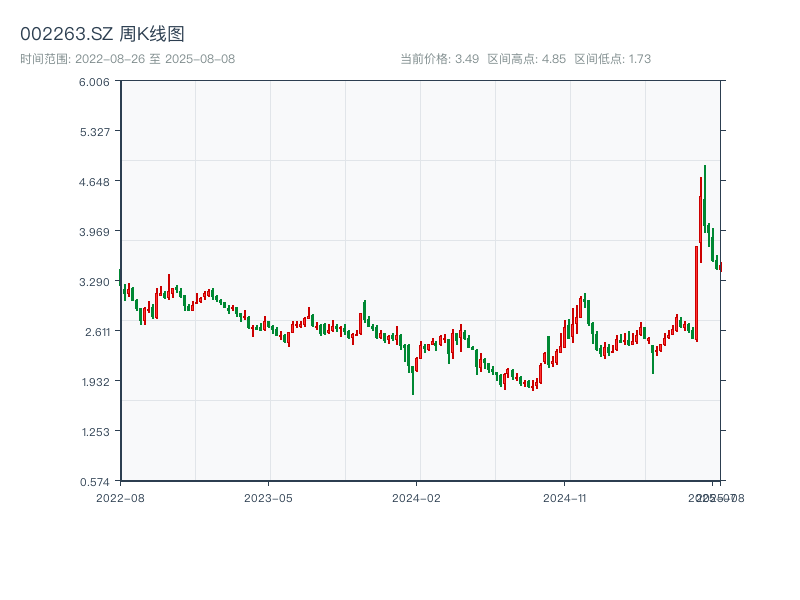This screenshot has width=800, height=600.
Task: Click the 1.253 price axis label
Action: click(94, 432)
